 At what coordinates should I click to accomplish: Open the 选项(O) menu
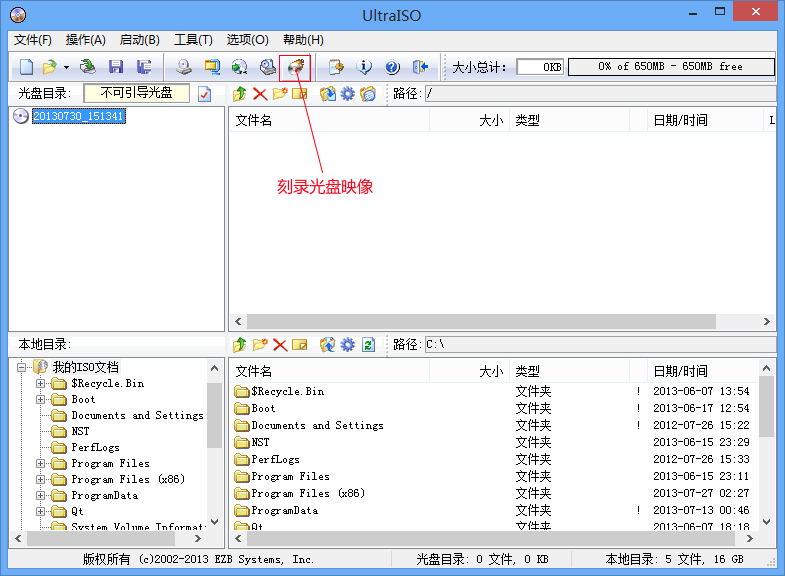[x=247, y=40]
